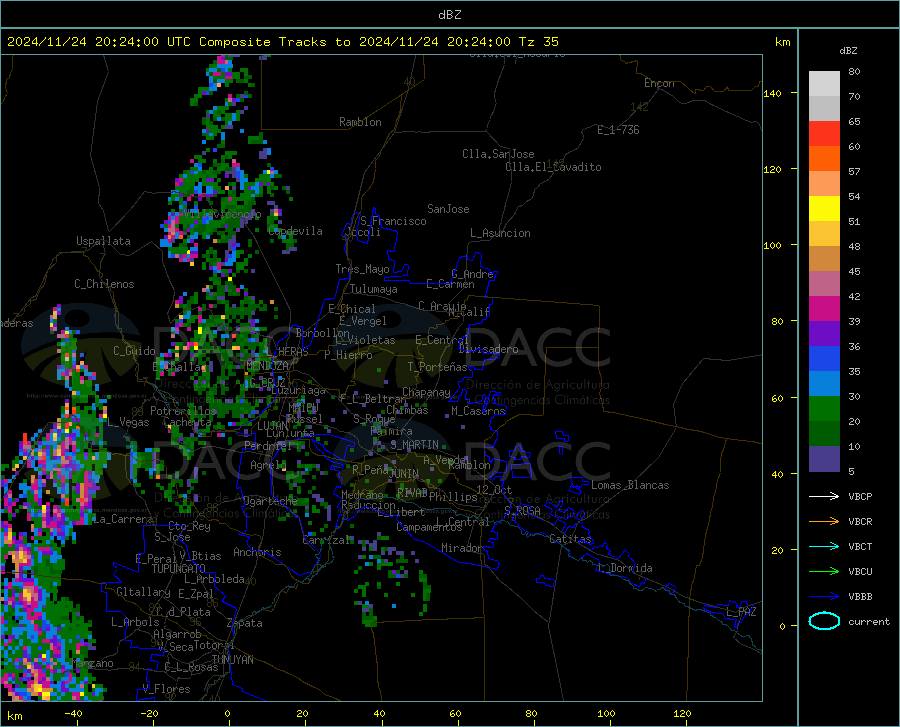This screenshot has height=727, width=900.
Task: Select the bright green swatch between 30 and 20
Action: 824,409
